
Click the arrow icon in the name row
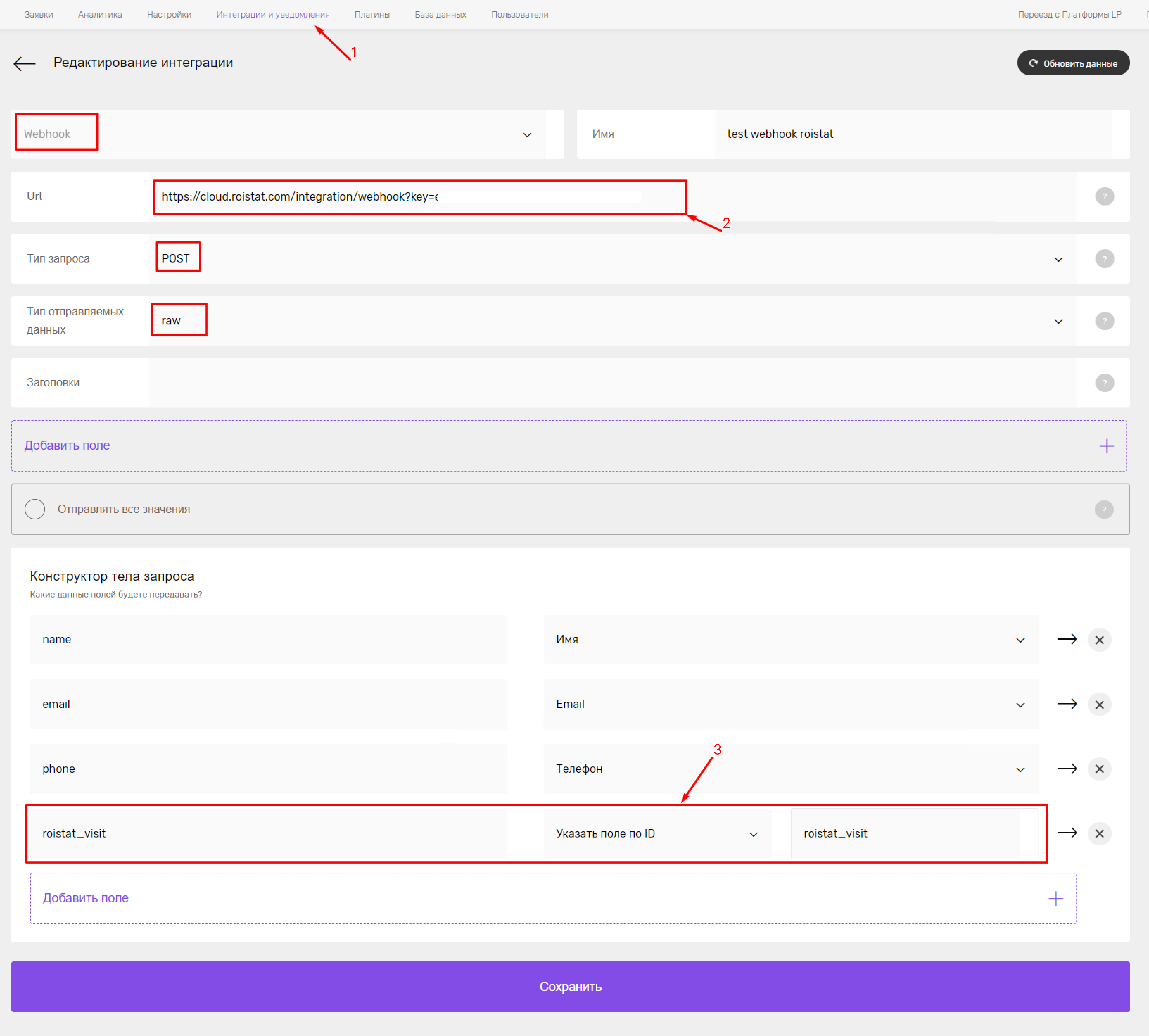point(1067,639)
